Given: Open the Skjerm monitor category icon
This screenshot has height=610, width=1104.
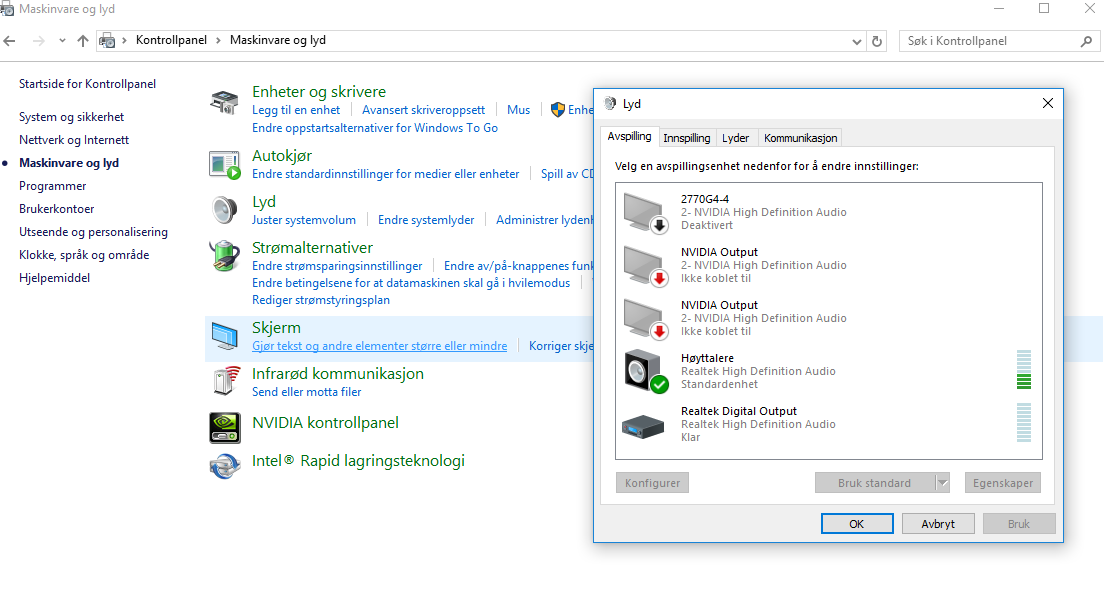Looking at the screenshot, I should point(225,336).
